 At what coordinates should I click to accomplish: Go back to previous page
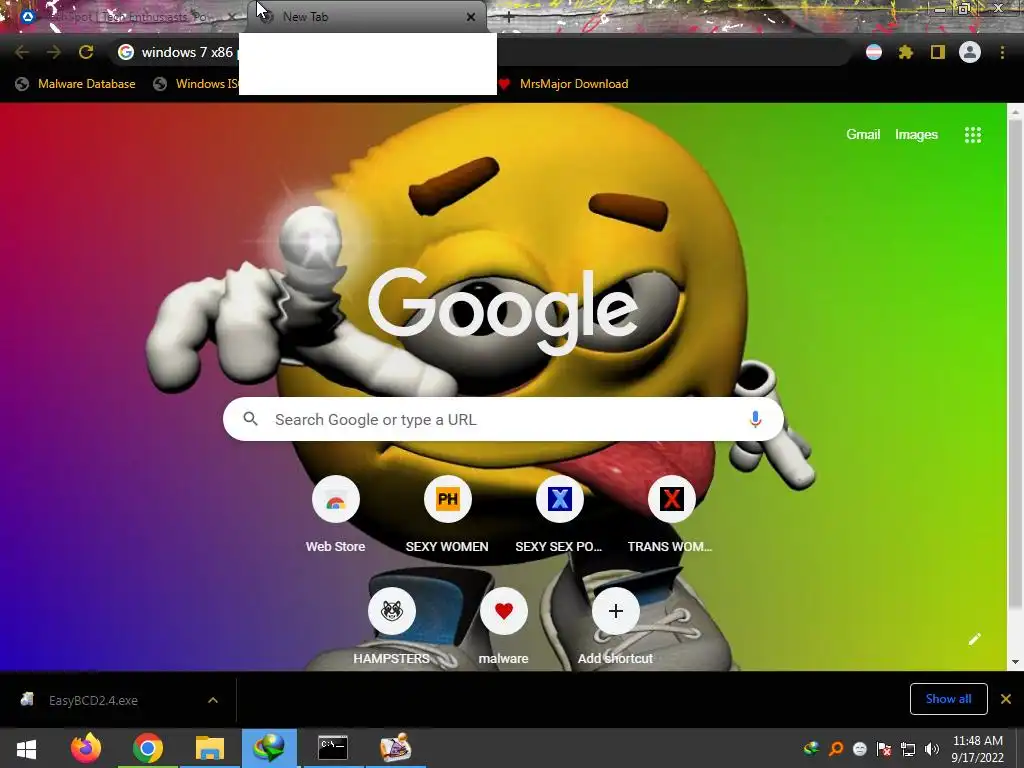click(22, 52)
